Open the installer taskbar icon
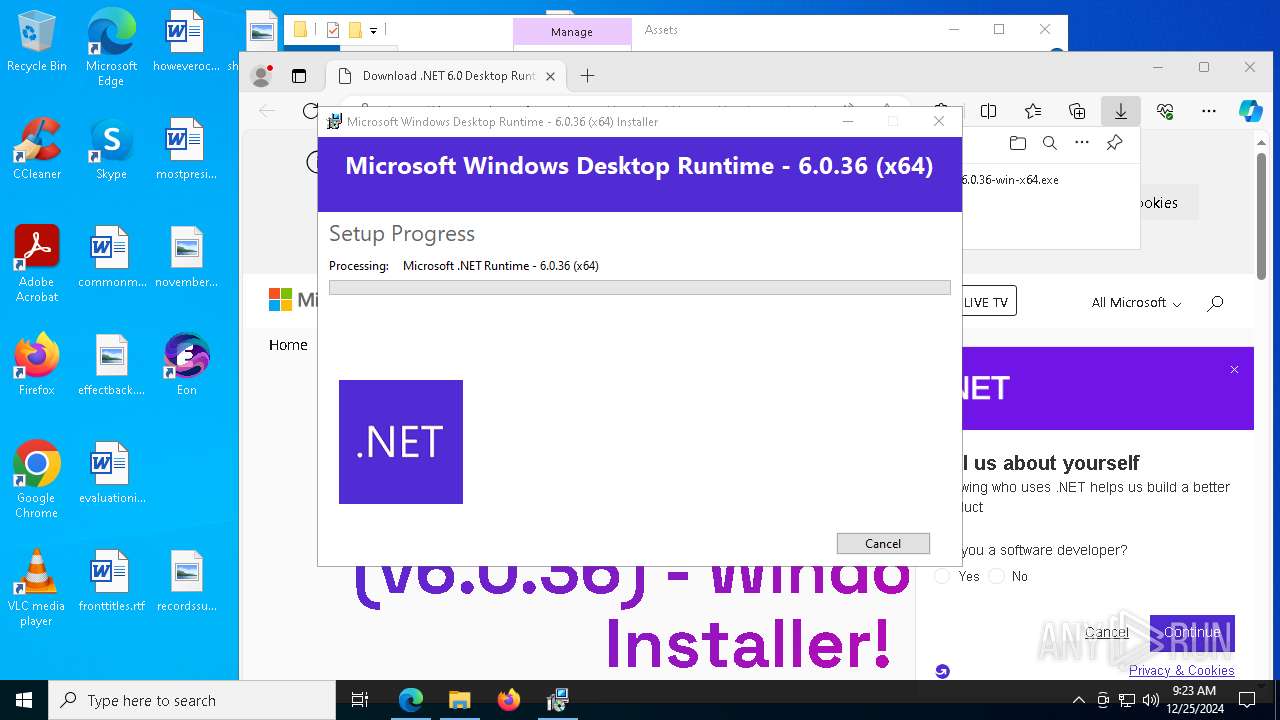The width and height of the screenshot is (1280, 720). click(x=557, y=700)
